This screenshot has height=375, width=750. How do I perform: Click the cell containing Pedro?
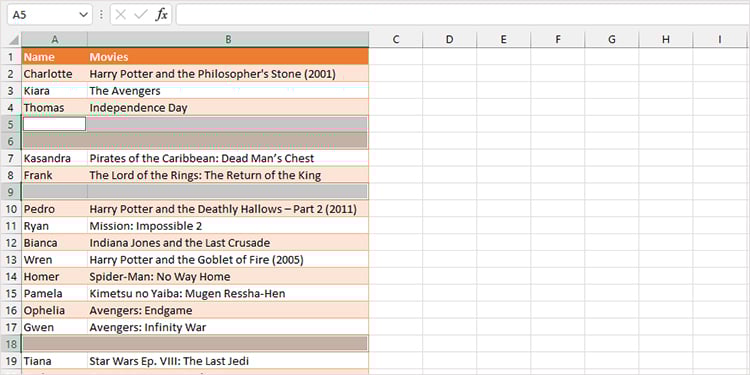click(x=55, y=209)
